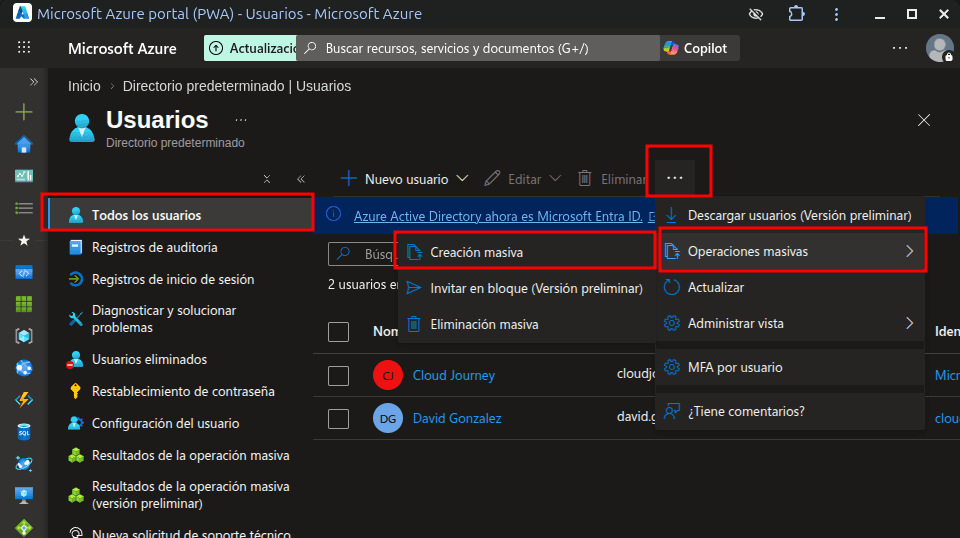
Task: Open the David Gonzalez user link
Action: click(x=457, y=418)
